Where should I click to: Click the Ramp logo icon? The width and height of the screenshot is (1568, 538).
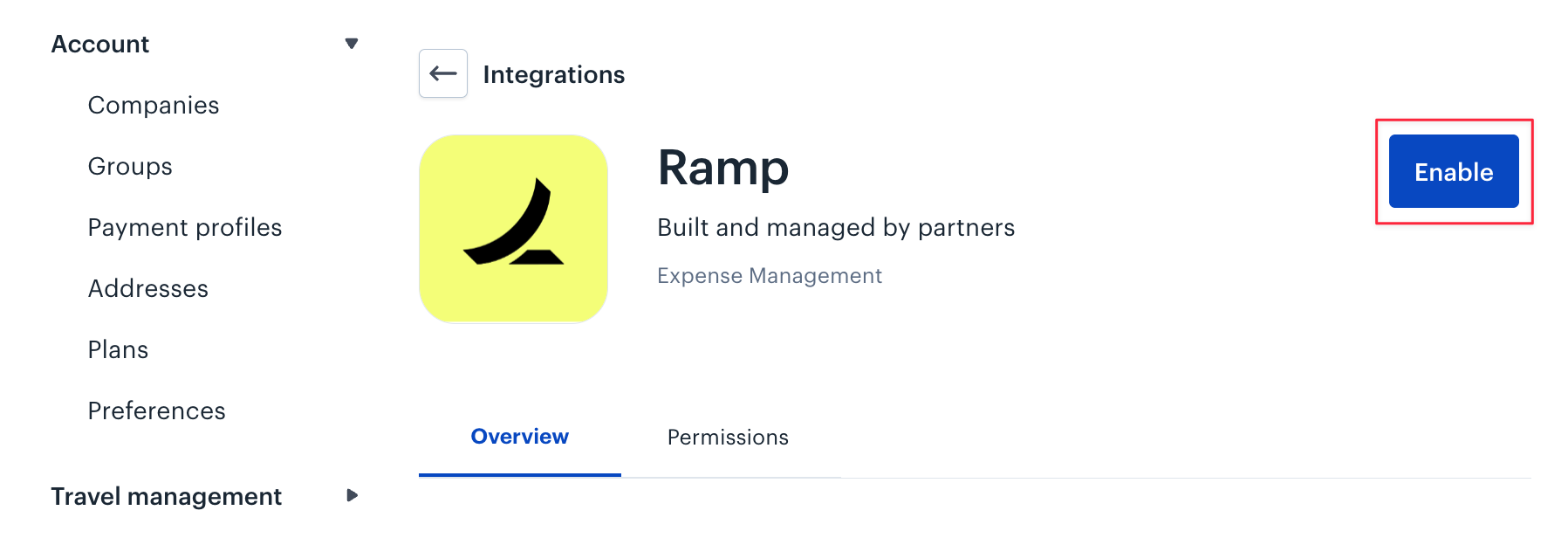[513, 229]
